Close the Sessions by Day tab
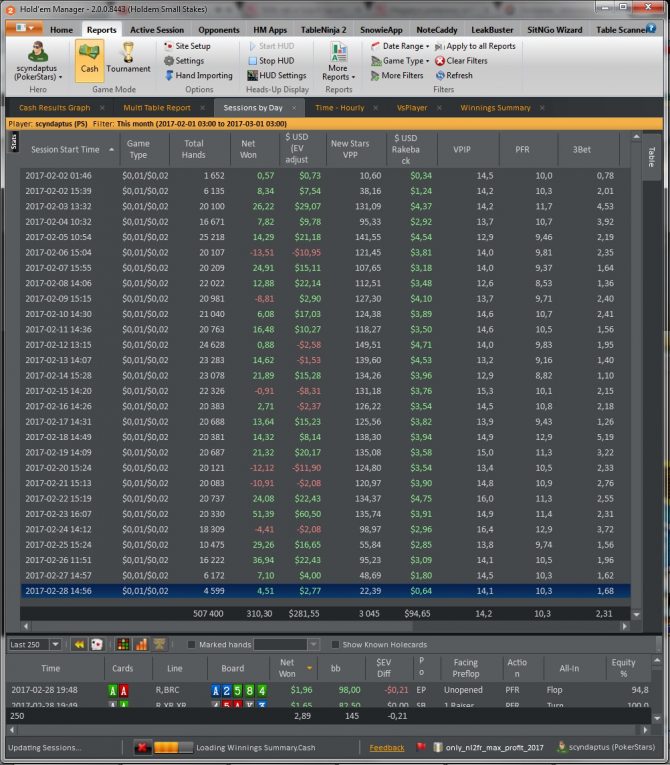The height and width of the screenshot is (765, 670). (x=294, y=108)
